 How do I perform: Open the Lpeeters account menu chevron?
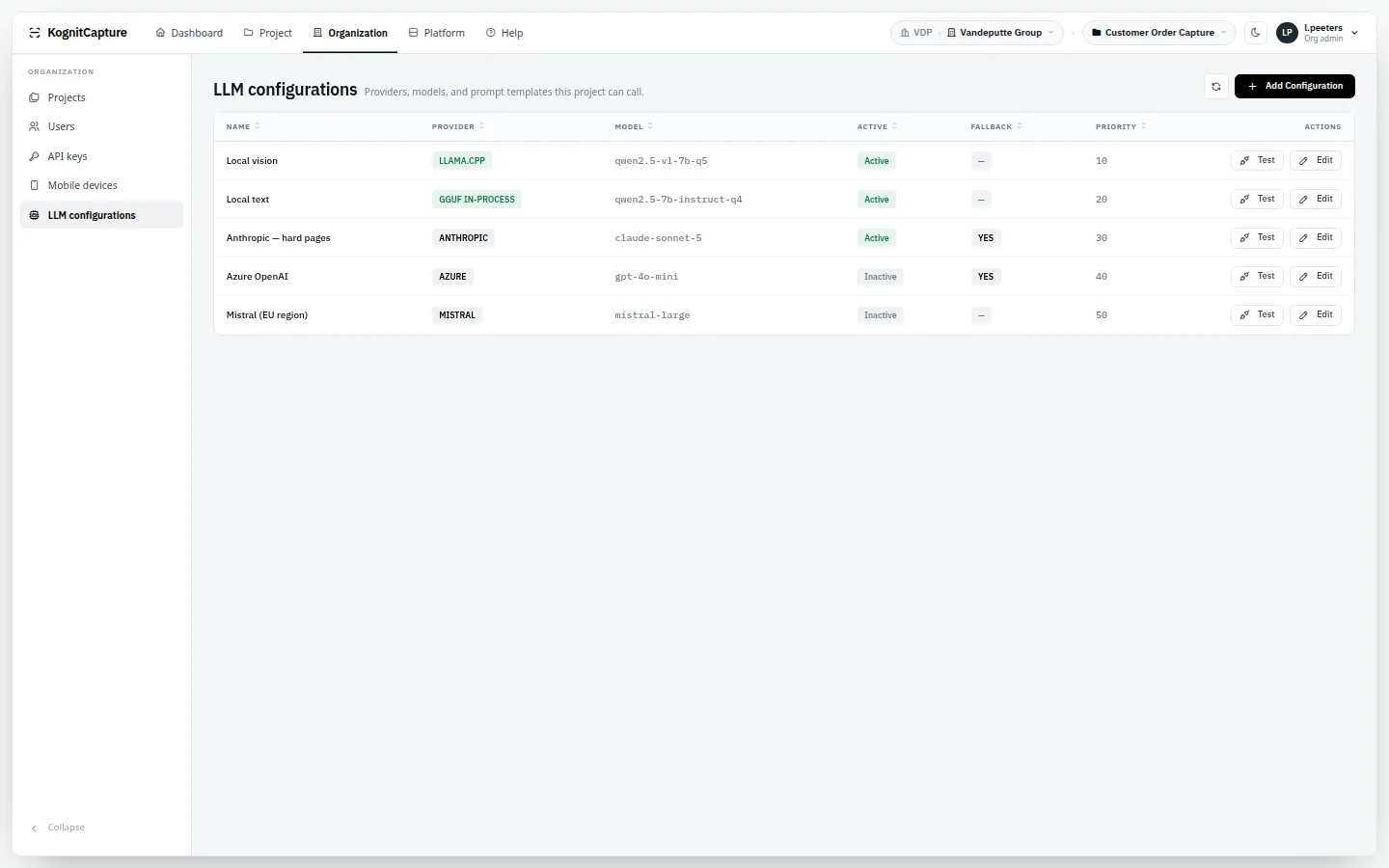pos(1354,33)
